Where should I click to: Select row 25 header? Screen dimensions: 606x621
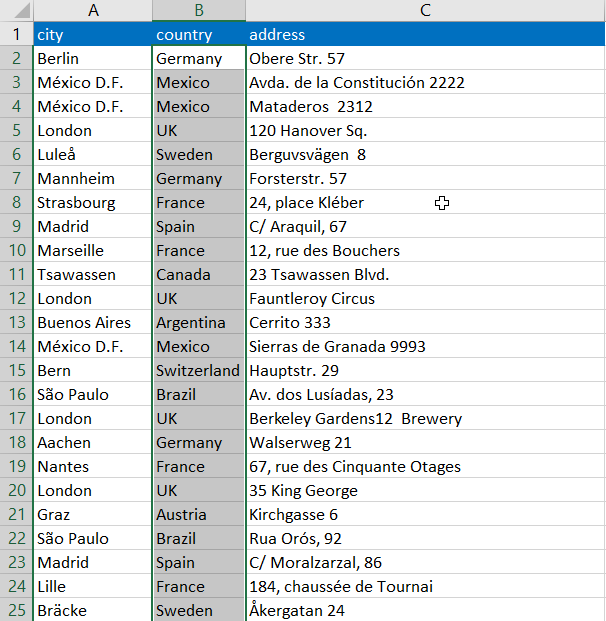16,610
